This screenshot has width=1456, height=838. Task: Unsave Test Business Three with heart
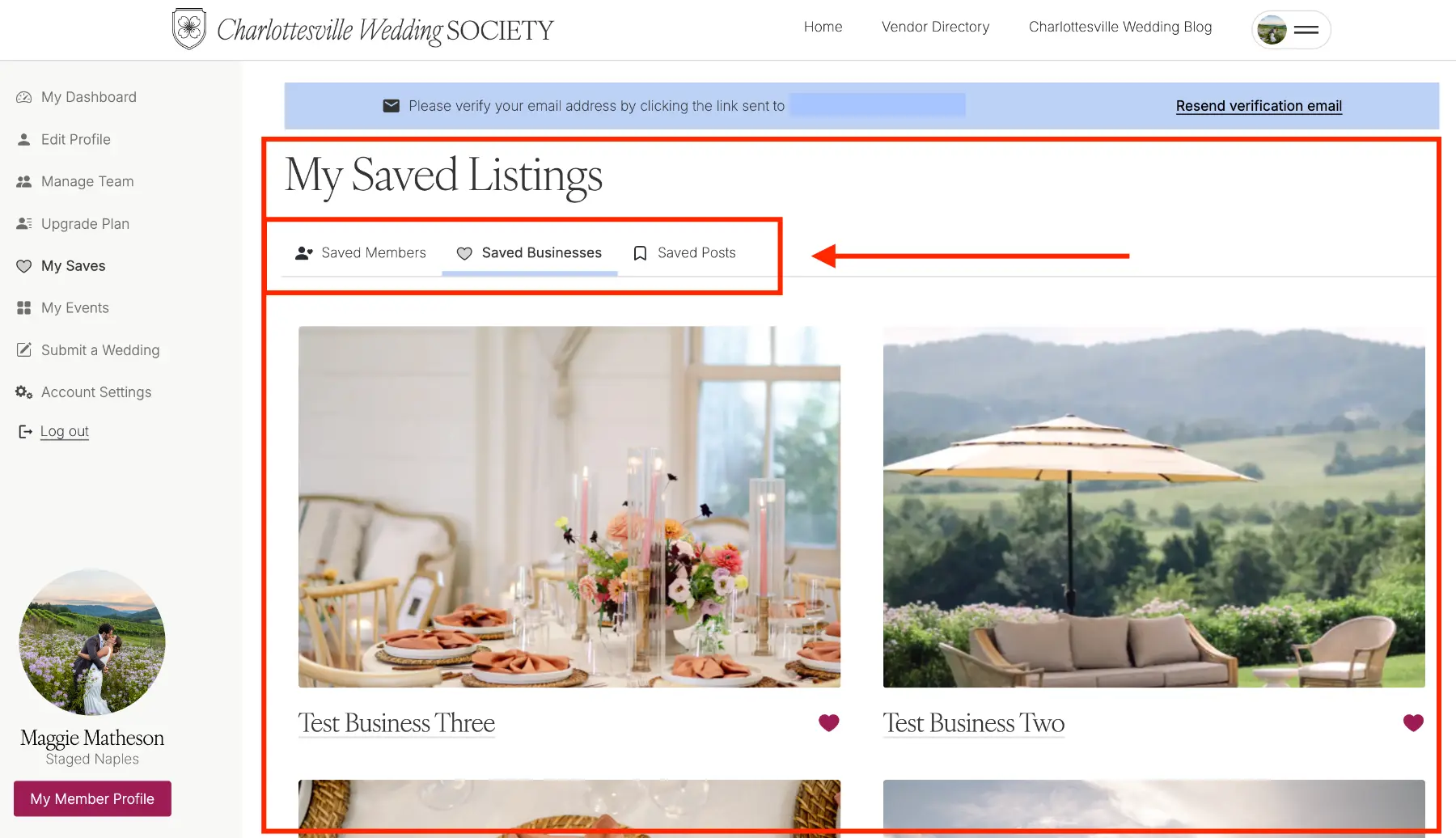pyautogui.click(x=829, y=722)
